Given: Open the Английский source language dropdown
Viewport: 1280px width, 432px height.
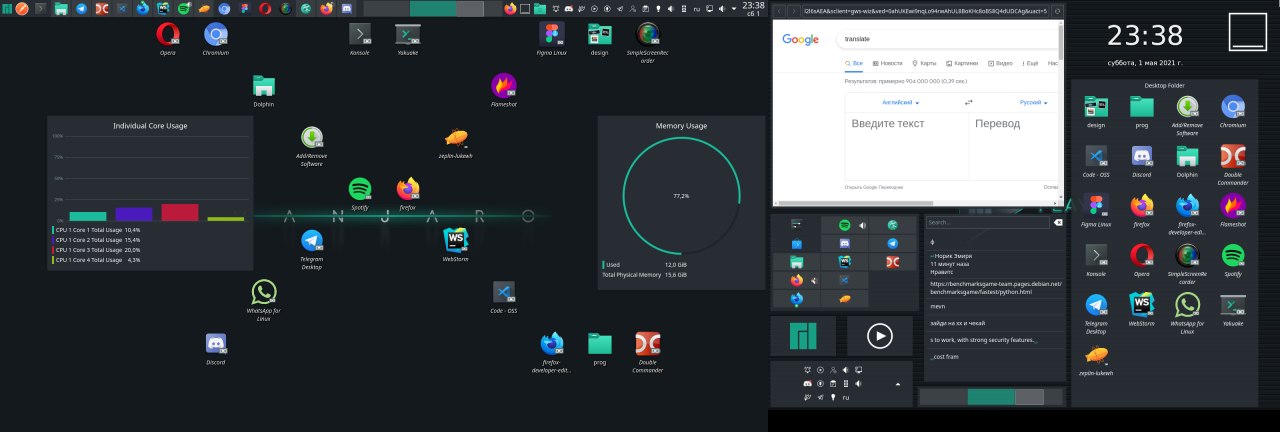Looking at the screenshot, I should pos(900,102).
